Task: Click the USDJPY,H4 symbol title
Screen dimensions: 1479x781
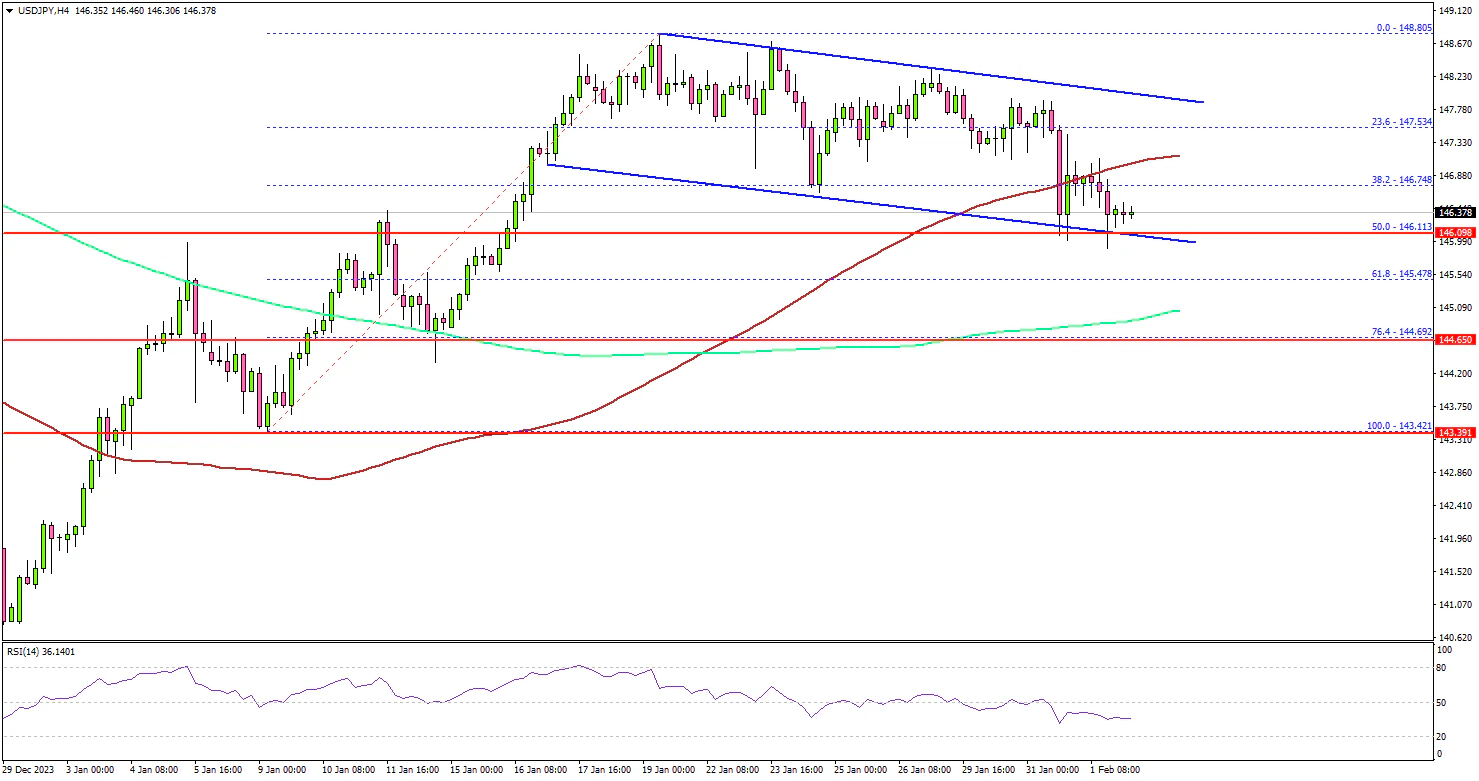Action: (38, 9)
